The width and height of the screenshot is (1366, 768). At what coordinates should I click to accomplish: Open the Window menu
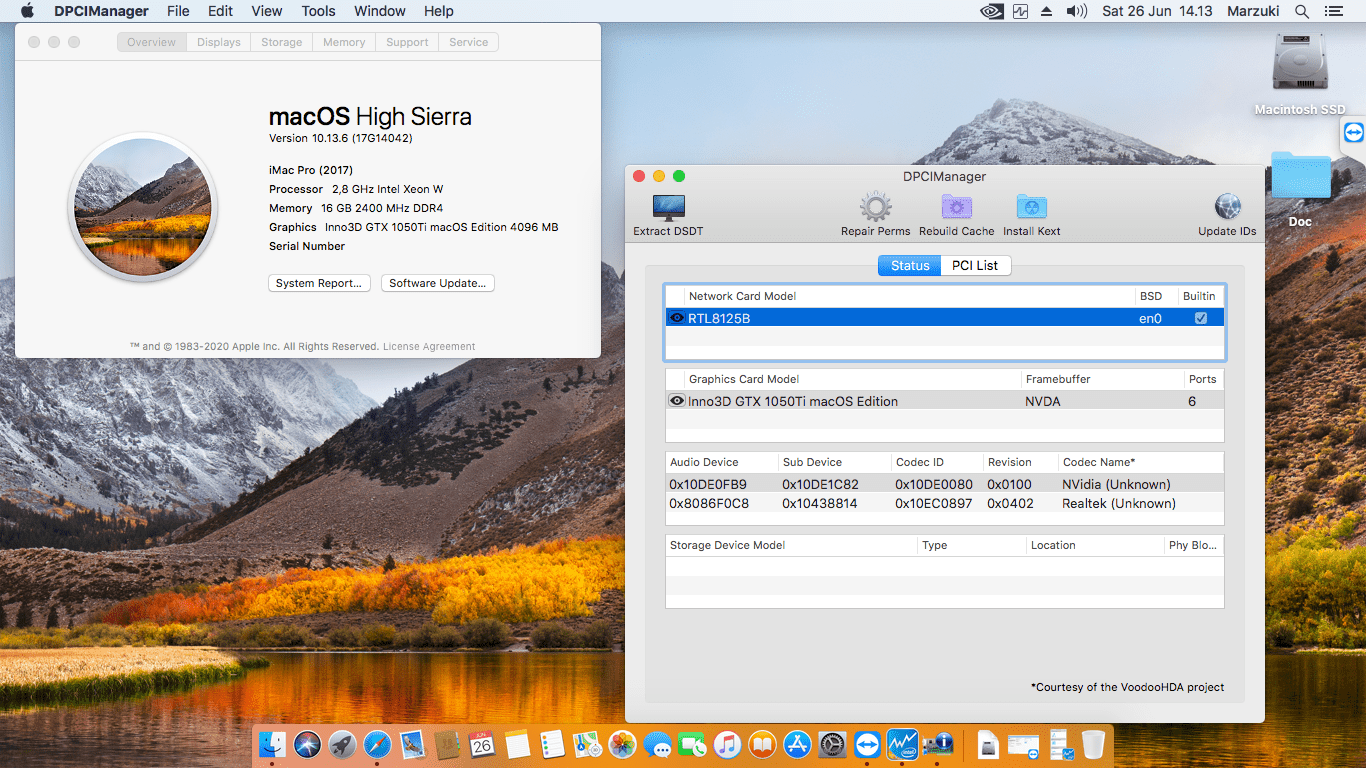point(380,11)
